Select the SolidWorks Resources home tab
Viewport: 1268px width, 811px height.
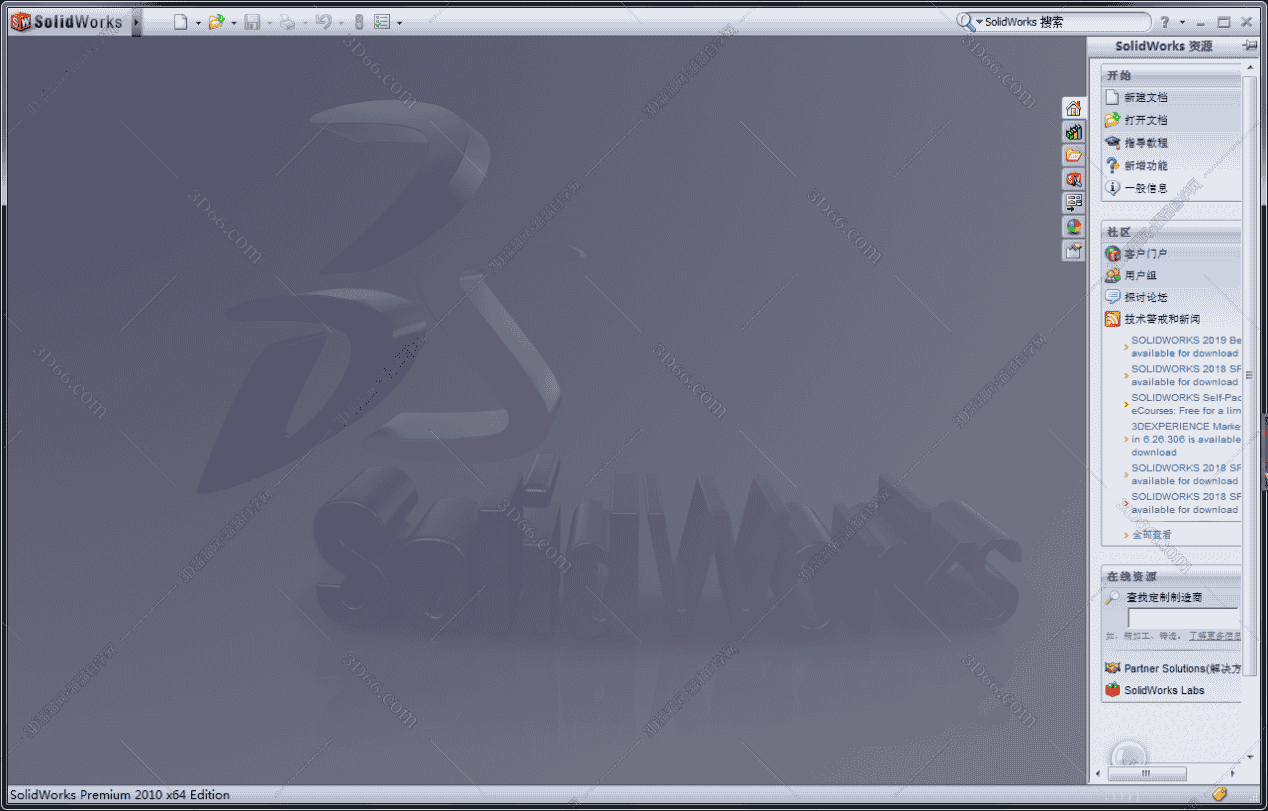(x=1073, y=108)
